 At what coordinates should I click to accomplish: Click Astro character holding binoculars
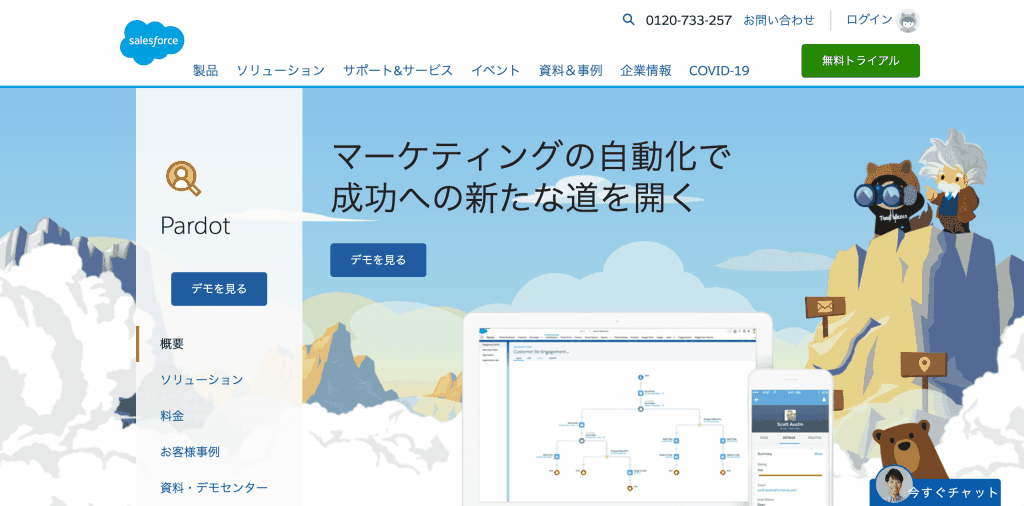point(889,196)
